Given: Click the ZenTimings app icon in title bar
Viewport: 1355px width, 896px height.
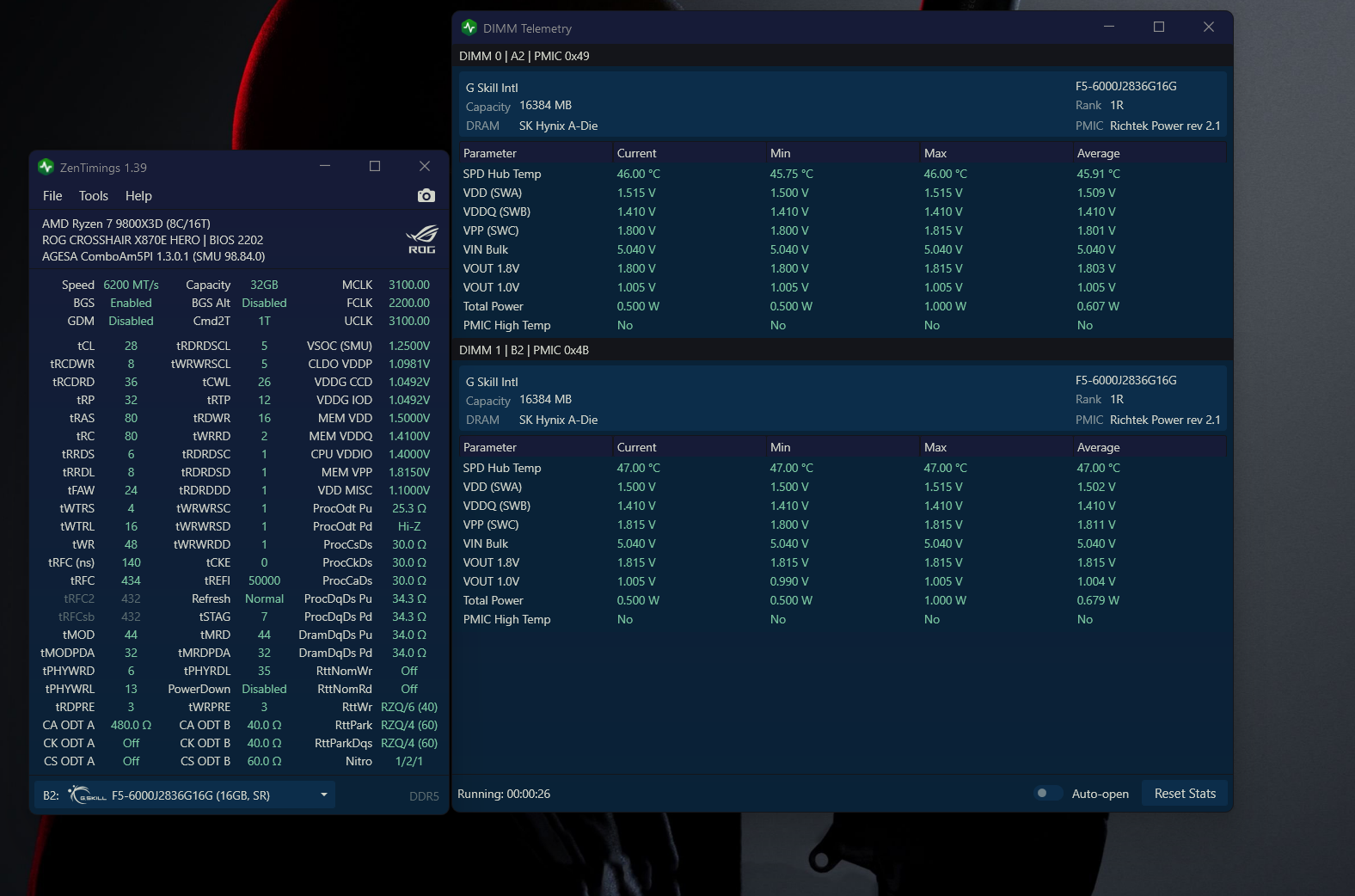Looking at the screenshot, I should 46,167.
